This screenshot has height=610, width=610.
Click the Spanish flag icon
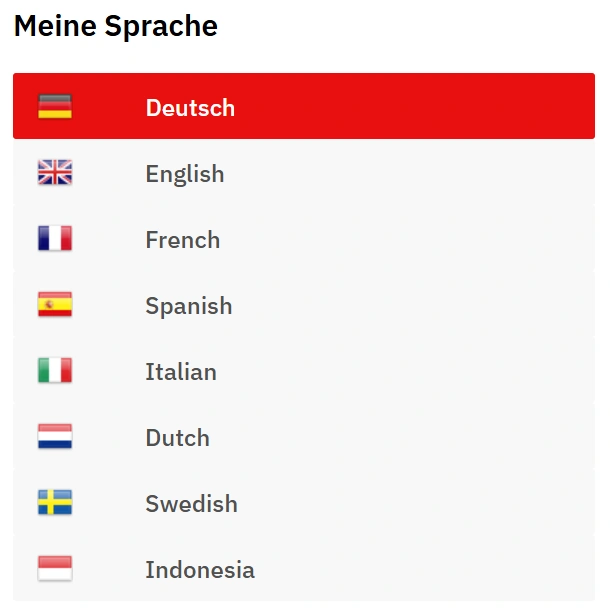(x=55, y=305)
